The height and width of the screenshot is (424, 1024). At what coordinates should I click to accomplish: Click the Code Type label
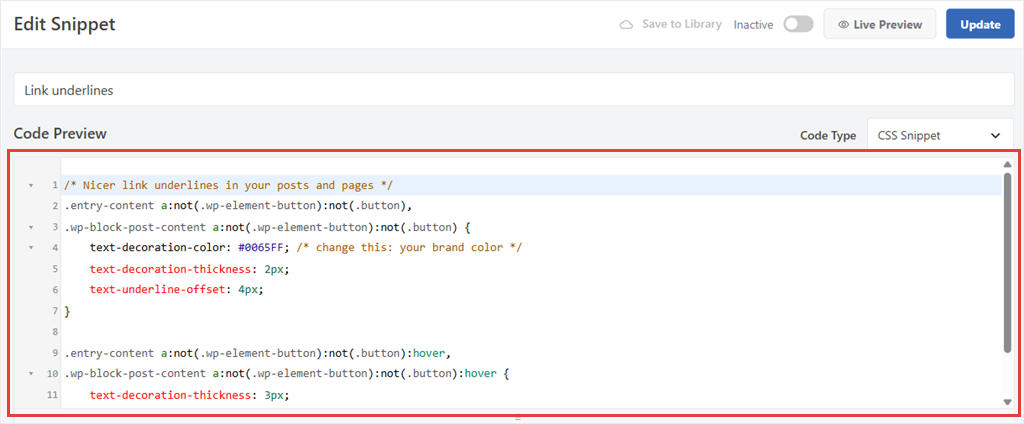coord(828,136)
